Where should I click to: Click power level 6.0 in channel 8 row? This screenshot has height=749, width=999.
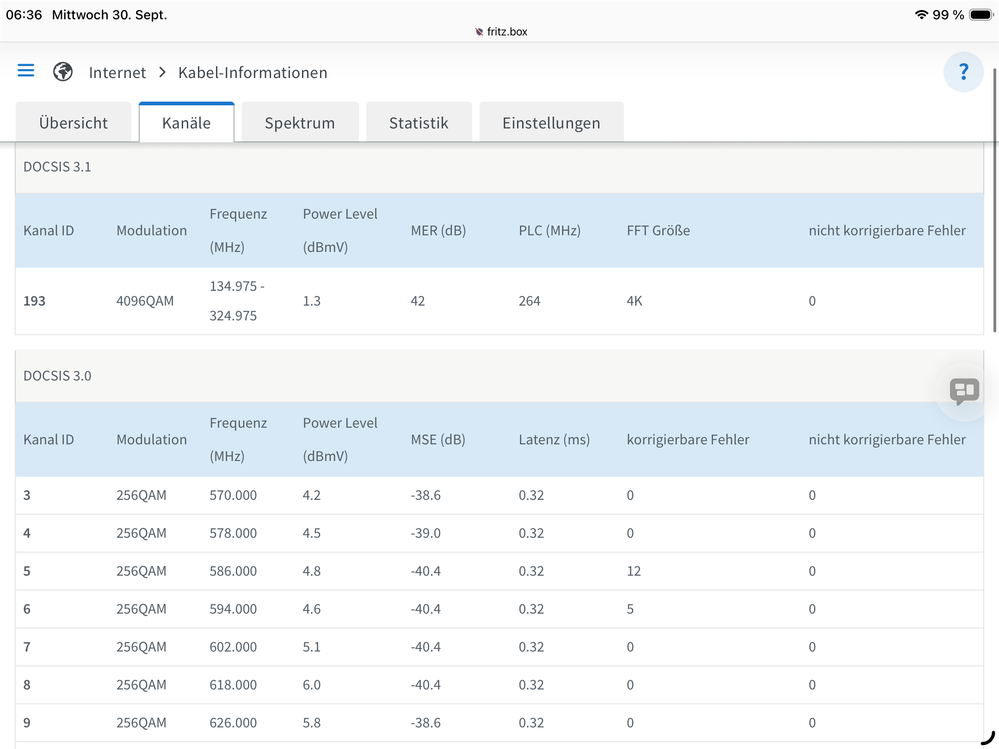click(312, 685)
